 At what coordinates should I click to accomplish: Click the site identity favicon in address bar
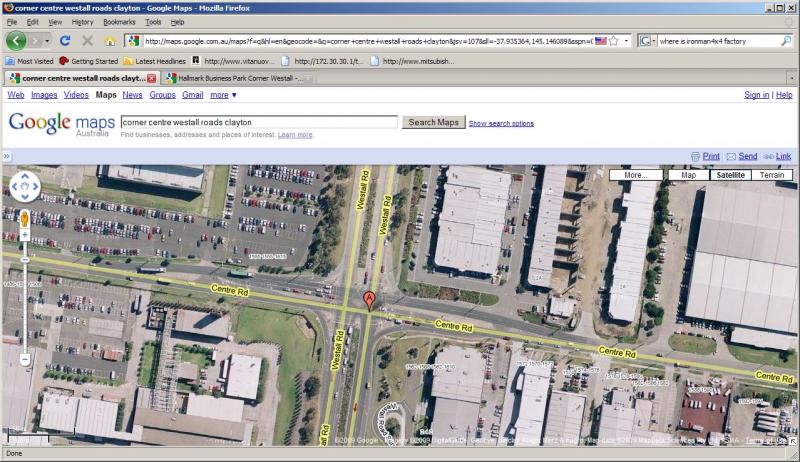[133, 41]
